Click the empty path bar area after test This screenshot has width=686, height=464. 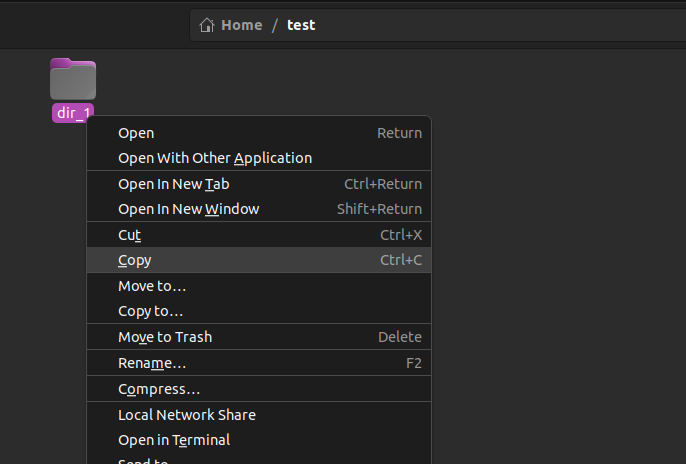(x=500, y=25)
